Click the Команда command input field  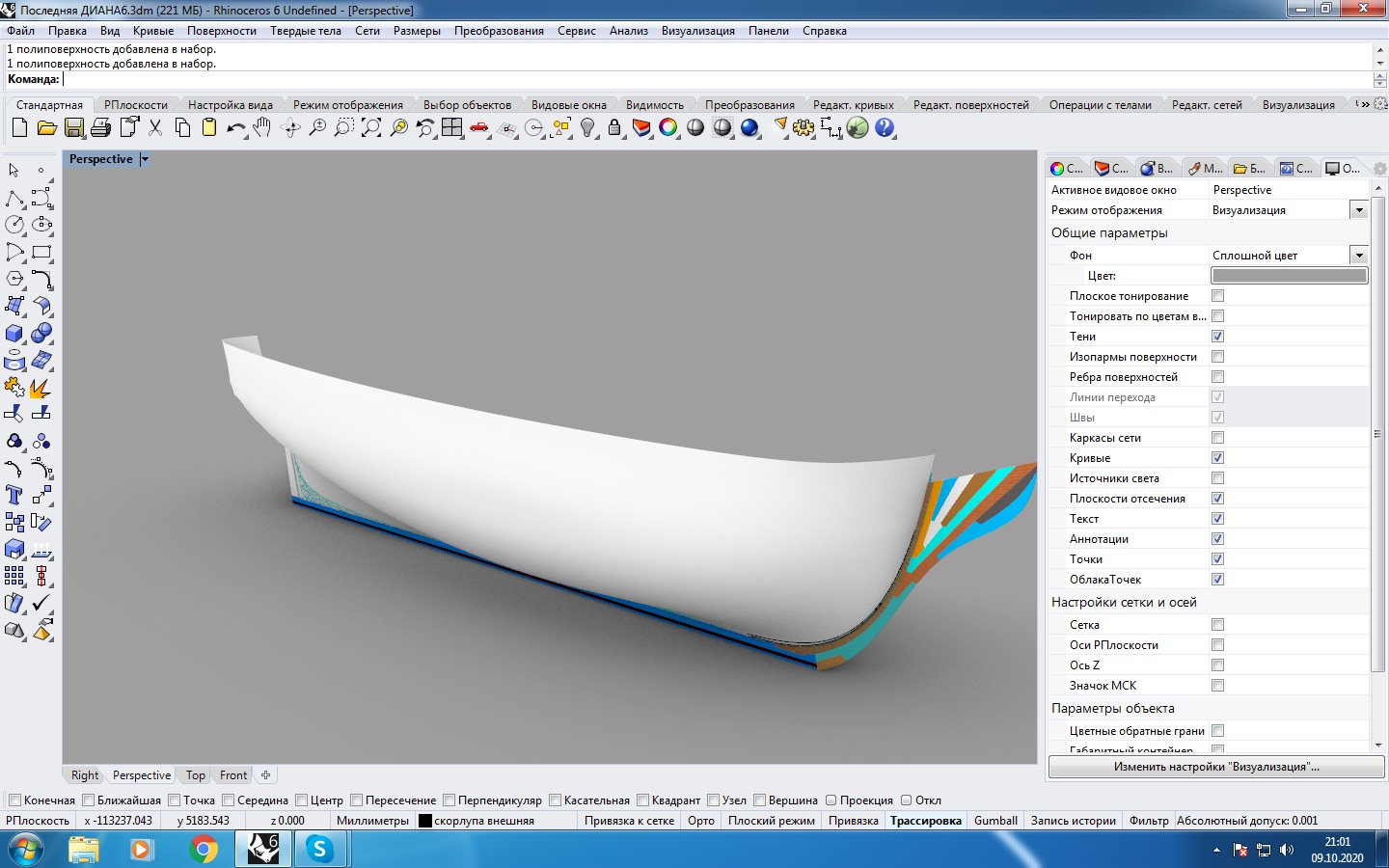(717, 79)
